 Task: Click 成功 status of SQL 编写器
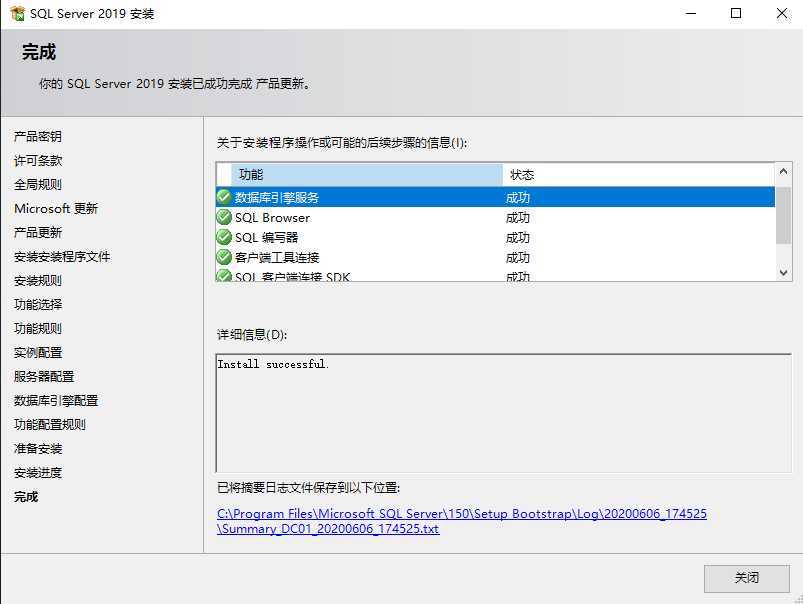tap(518, 238)
